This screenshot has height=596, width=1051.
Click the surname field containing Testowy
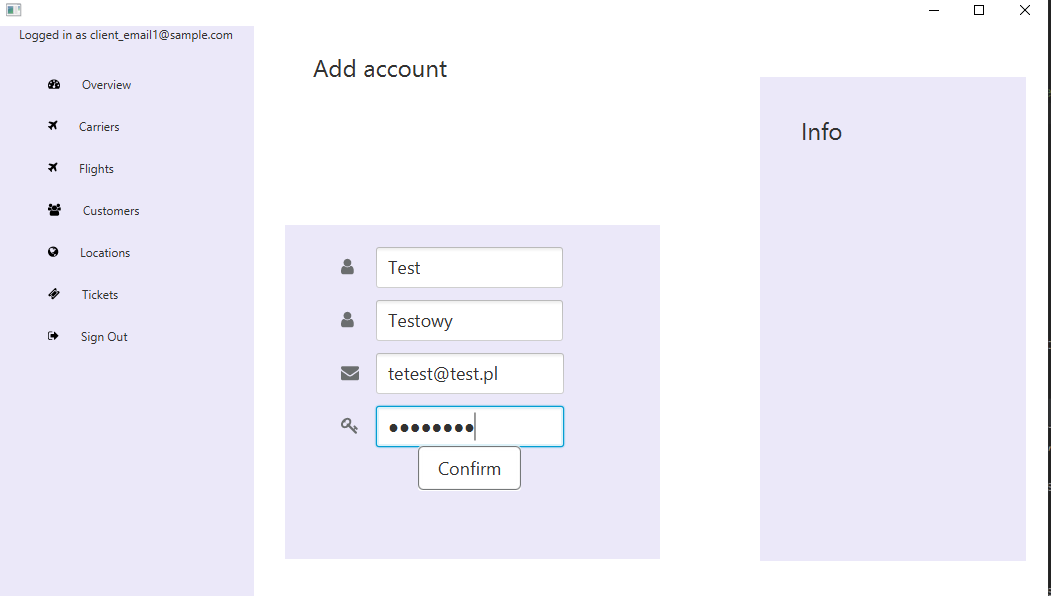point(469,320)
